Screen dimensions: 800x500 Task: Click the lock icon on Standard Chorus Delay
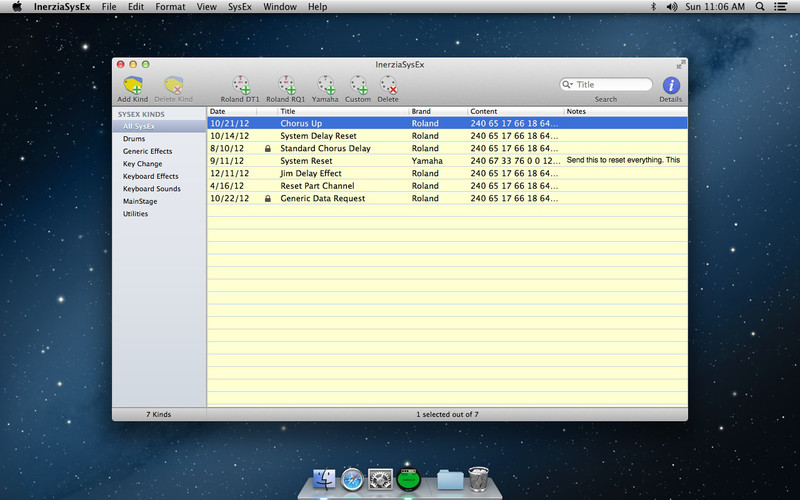[268, 148]
